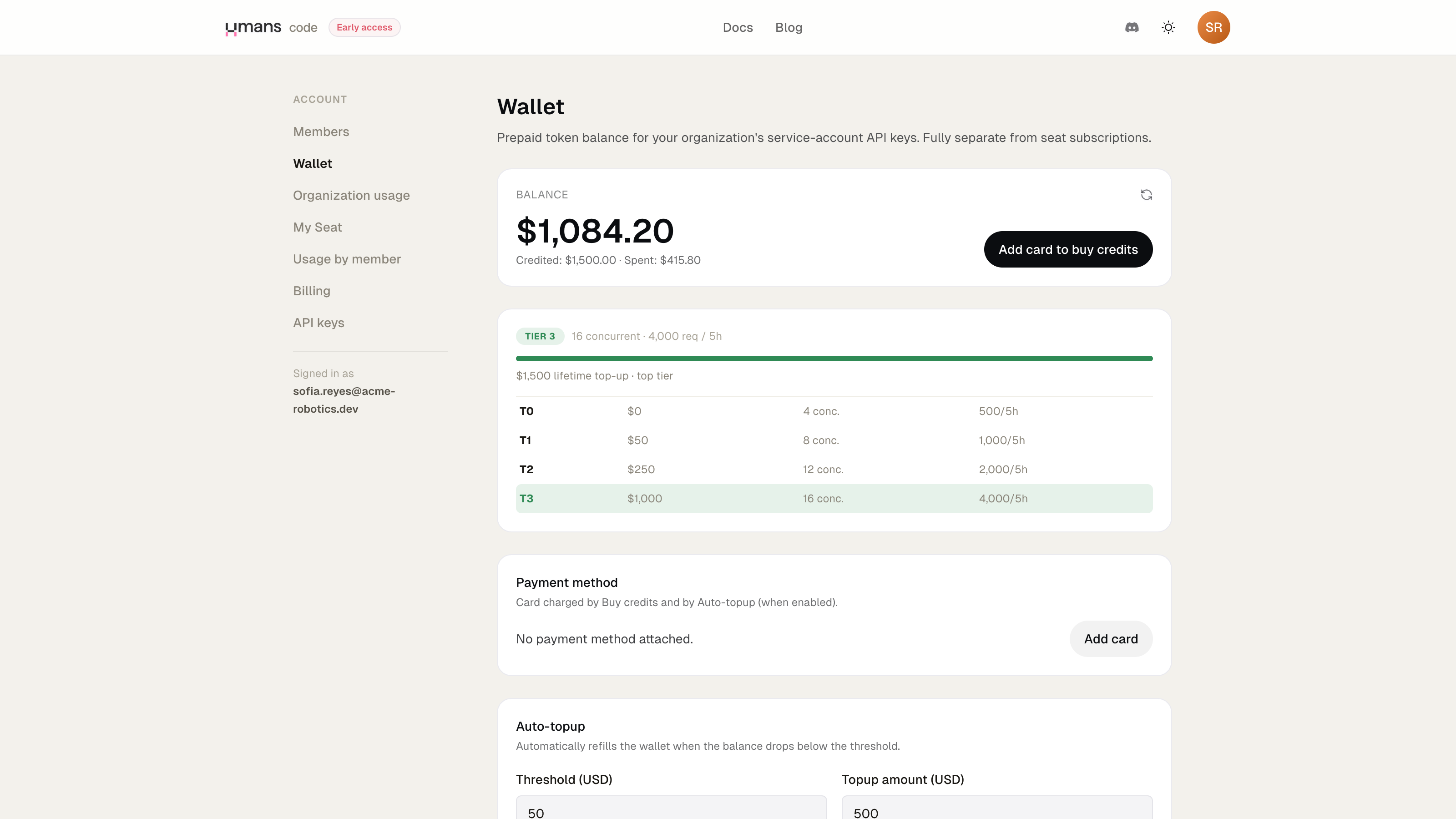Viewport: 1456px width, 819px height.
Task: Open the Blog page
Action: click(x=789, y=27)
